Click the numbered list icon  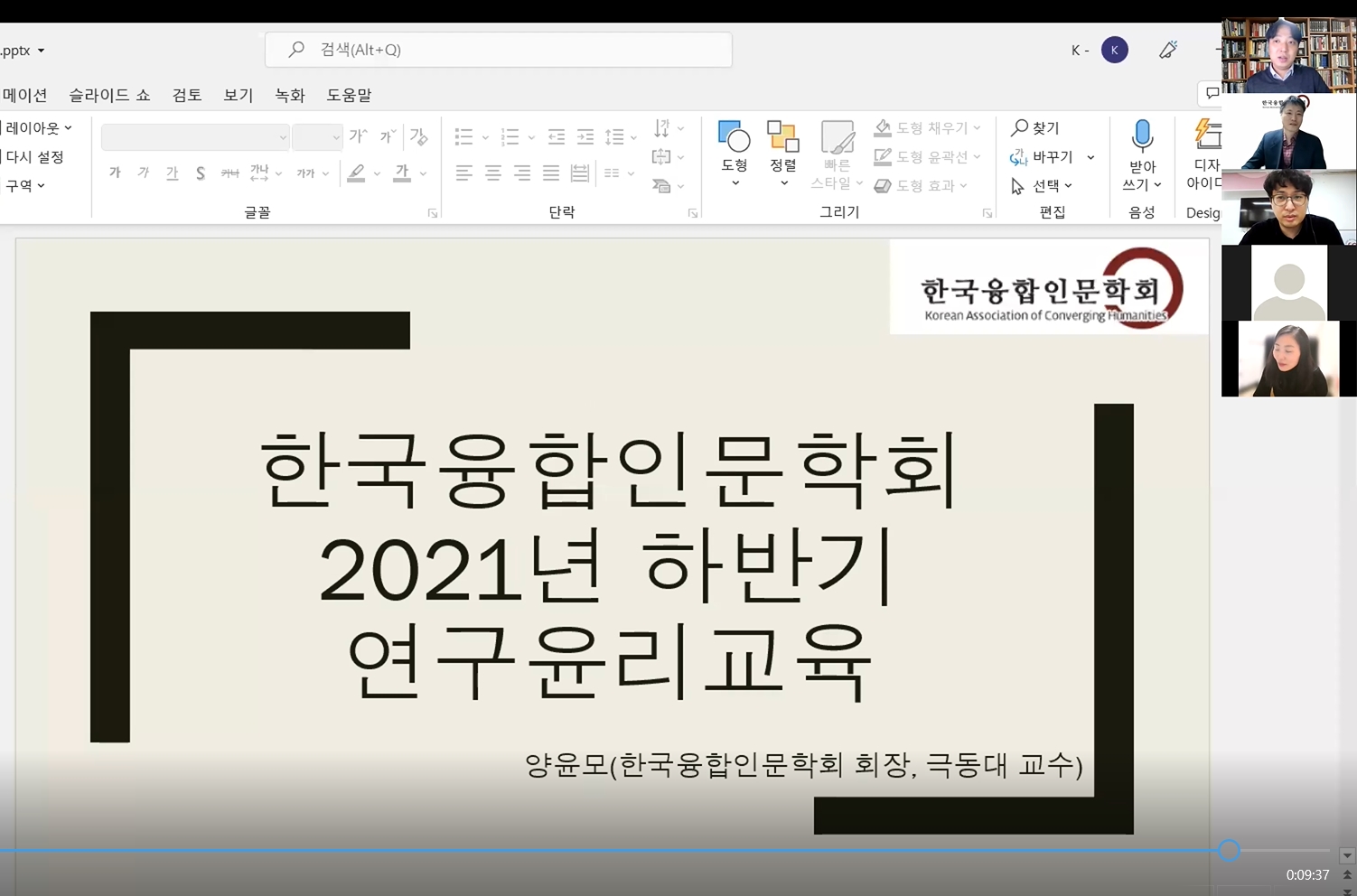tap(510, 137)
